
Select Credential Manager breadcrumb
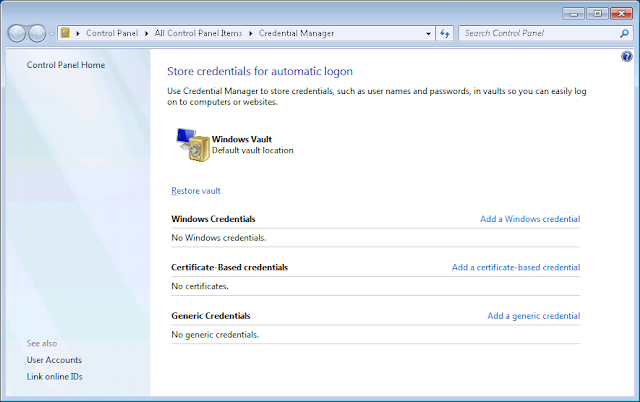pyautogui.click(x=296, y=33)
